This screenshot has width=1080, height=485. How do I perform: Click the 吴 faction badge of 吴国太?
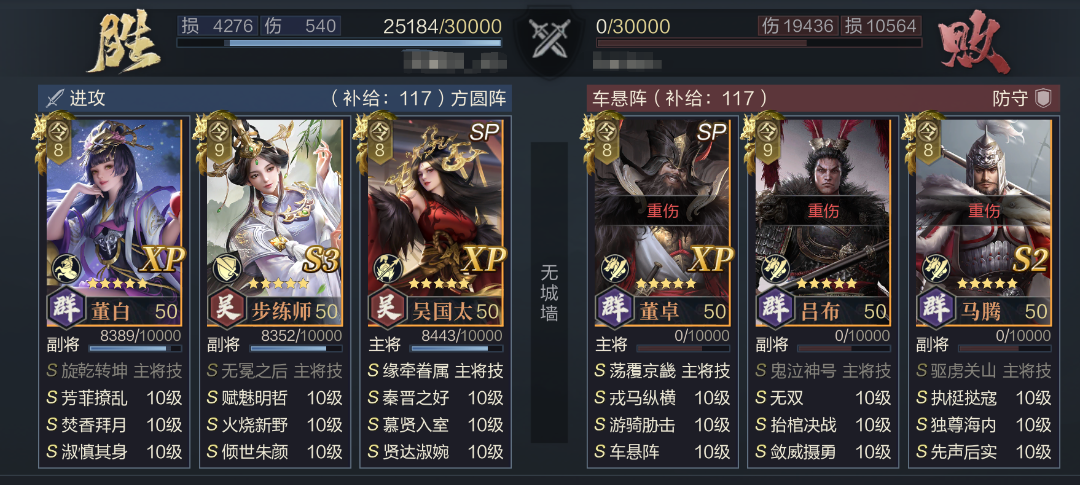(x=388, y=307)
